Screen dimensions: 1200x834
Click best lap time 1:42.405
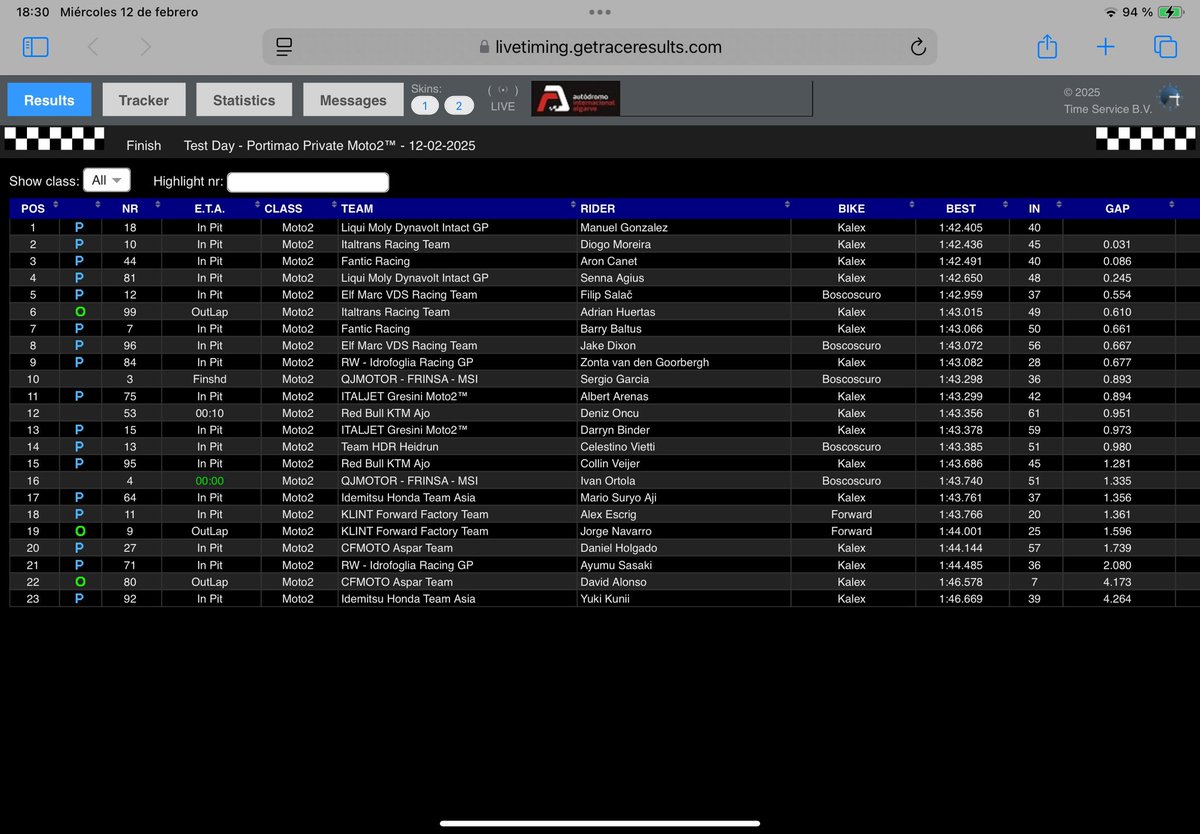(961, 228)
